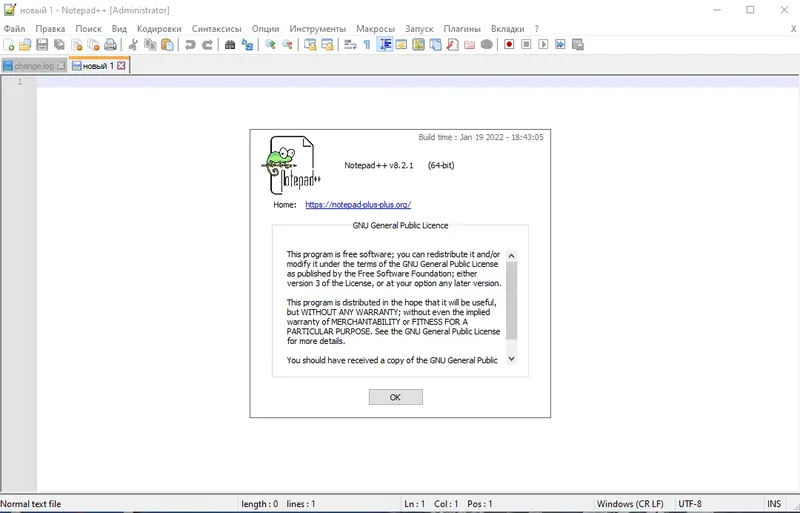Click the Close file toolbar icon

(x=77, y=45)
